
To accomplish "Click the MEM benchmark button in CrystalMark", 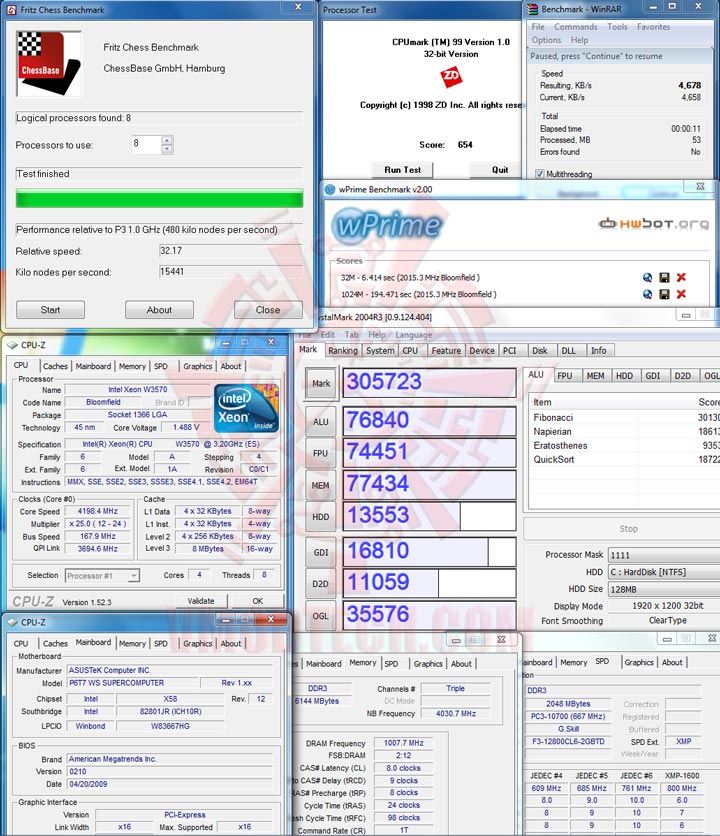I will (x=321, y=486).
